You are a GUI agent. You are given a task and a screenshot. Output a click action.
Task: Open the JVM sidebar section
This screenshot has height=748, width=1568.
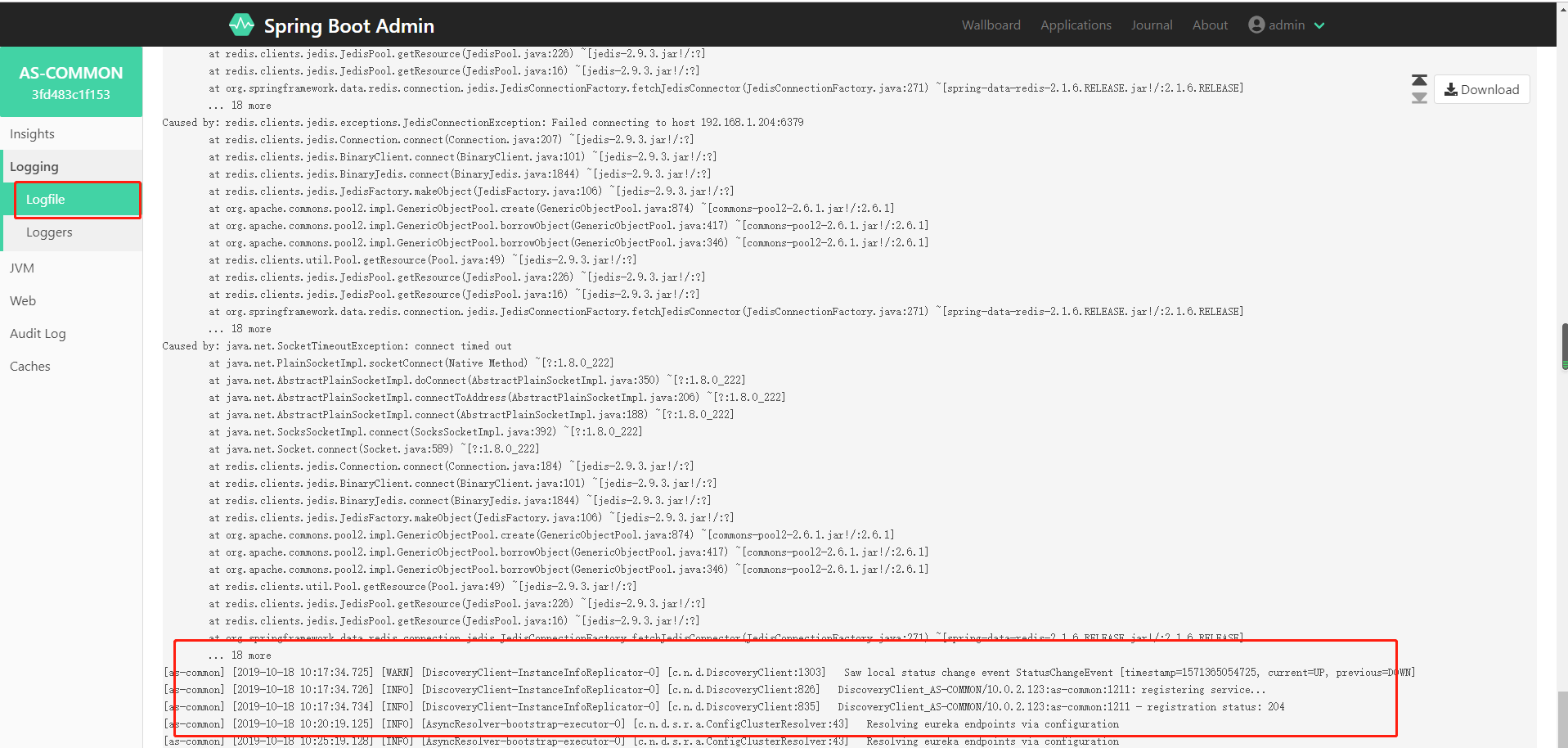coord(71,268)
